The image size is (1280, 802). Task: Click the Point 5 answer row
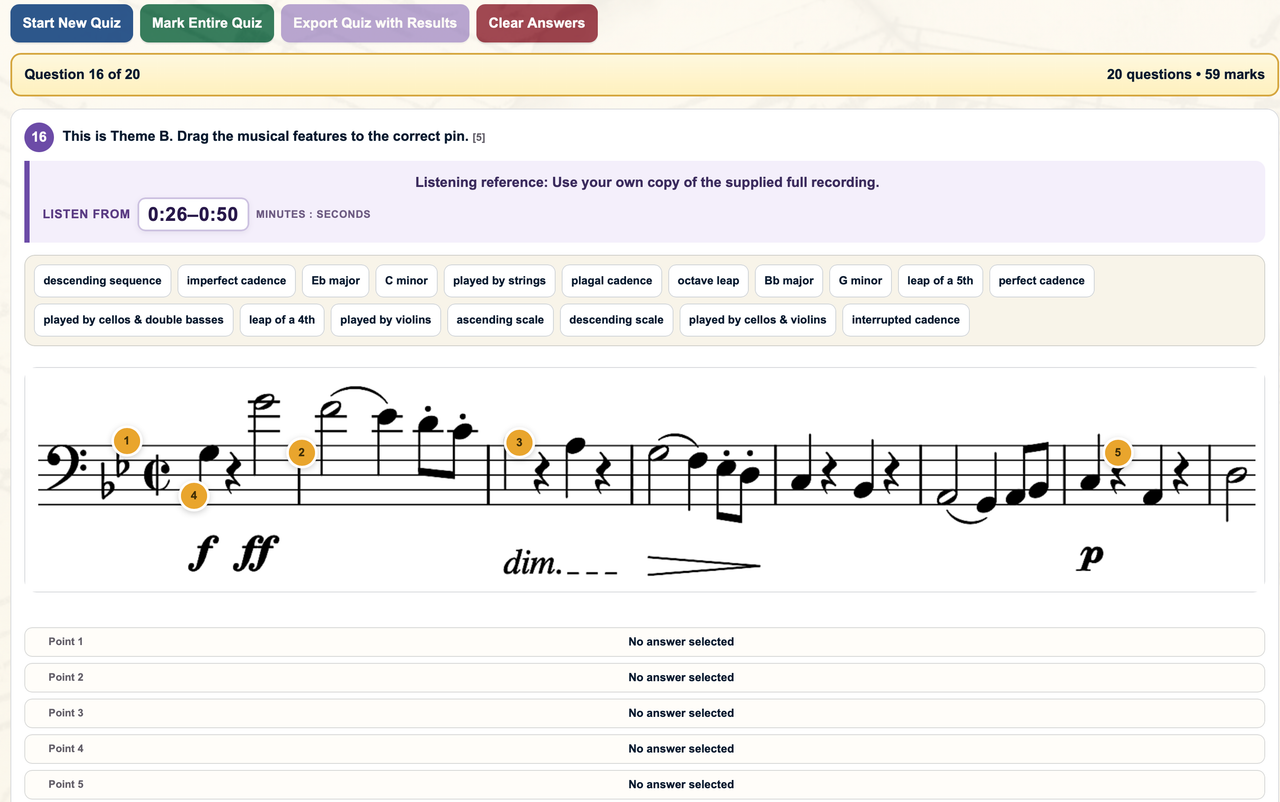tap(644, 784)
